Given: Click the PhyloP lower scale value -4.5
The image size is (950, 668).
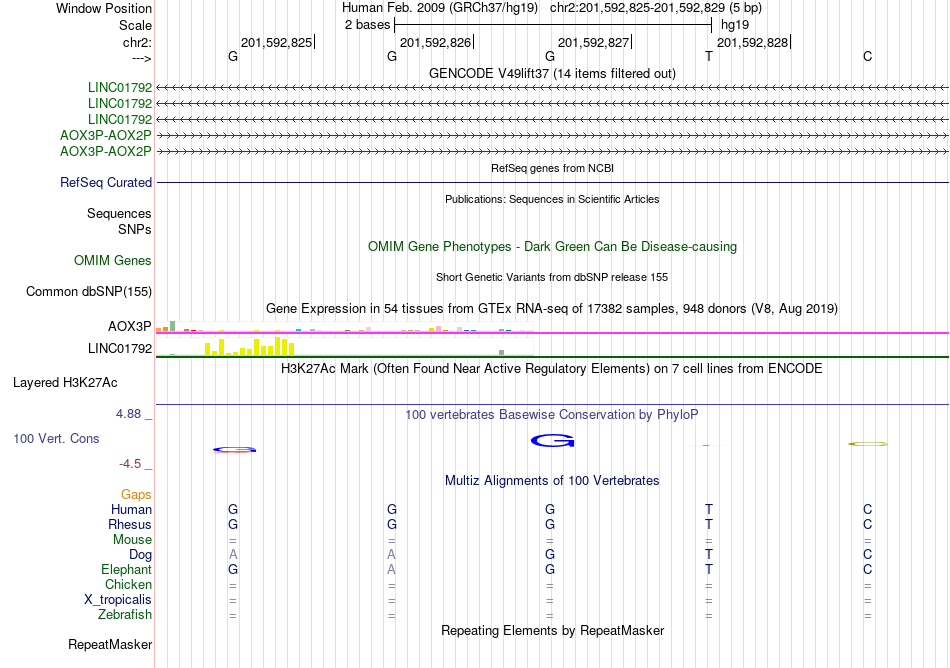Looking at the screenshot, I should point(130,464).
